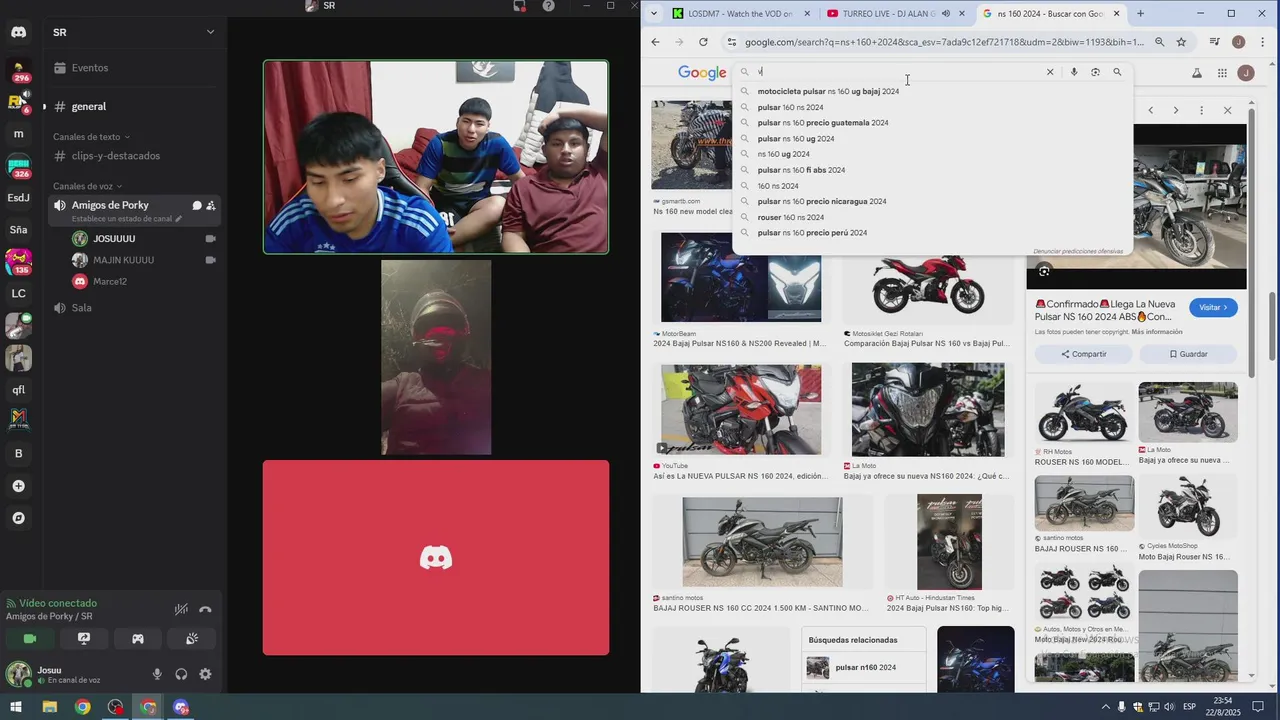
Task: Collapse Canales de texto category
Action: click(91, 137)
